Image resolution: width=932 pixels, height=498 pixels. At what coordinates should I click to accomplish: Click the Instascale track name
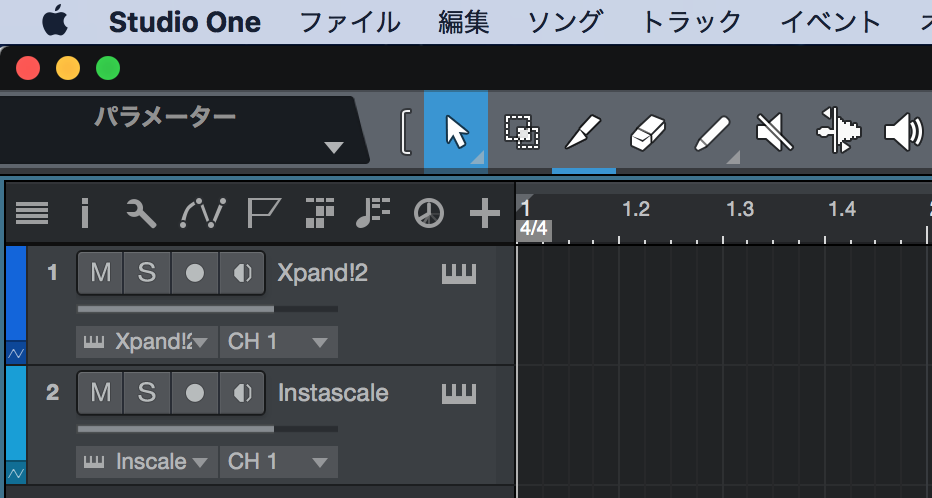tap(333, 393)
